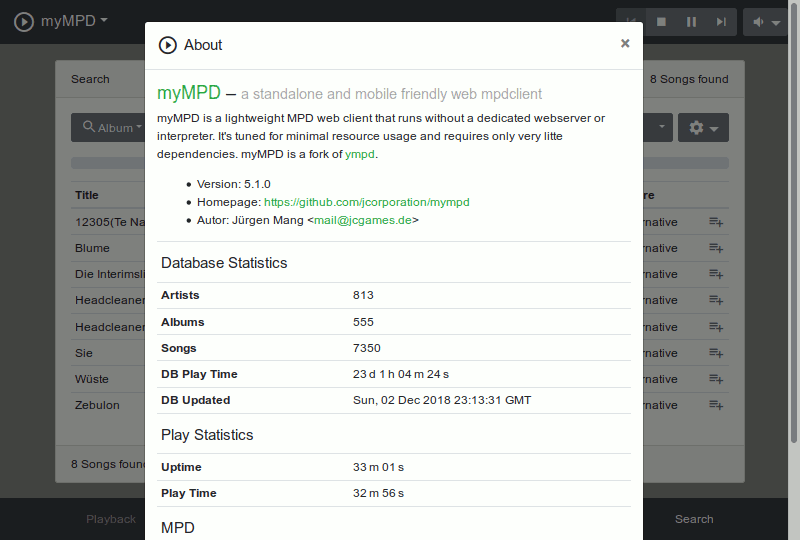The width and height of the screenshot is (800, 540).
Task: Switch to the Playback tab
Action: coord(111,519)
